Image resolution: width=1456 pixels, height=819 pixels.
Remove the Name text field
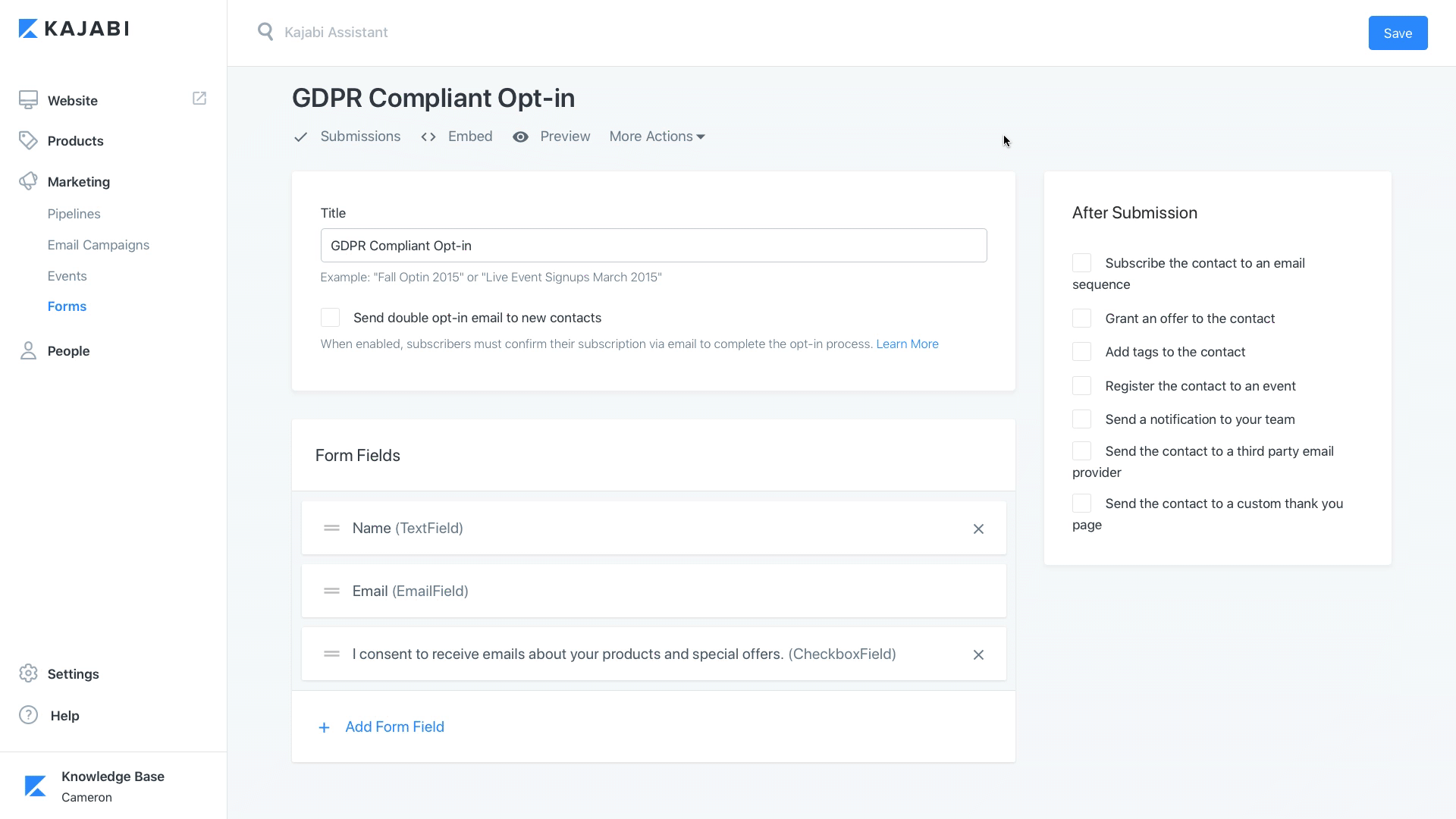pyautogui.click(x=978, y=529)
